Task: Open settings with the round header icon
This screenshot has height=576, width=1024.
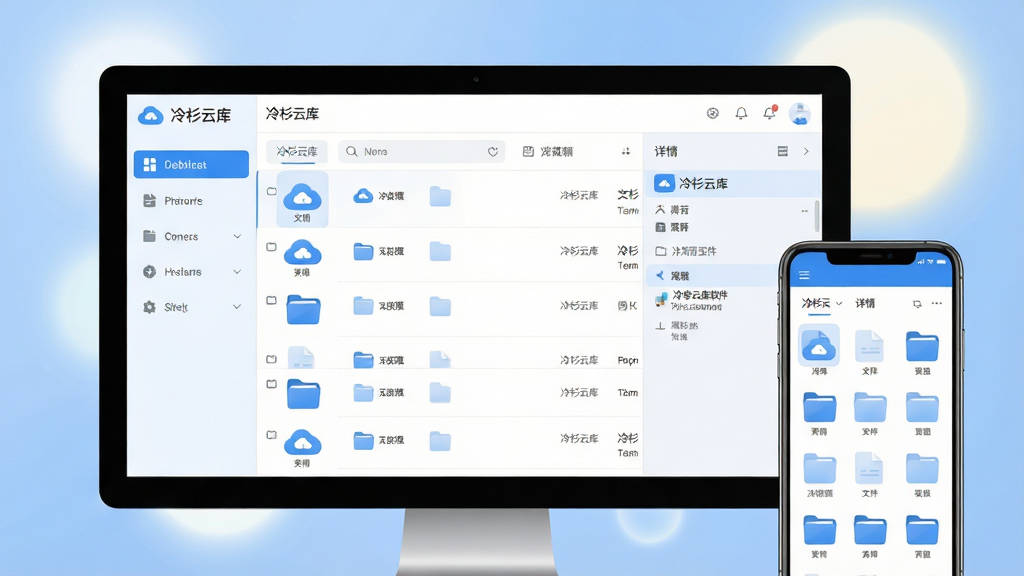Action: pyautogui.click(x=712, y=113)
